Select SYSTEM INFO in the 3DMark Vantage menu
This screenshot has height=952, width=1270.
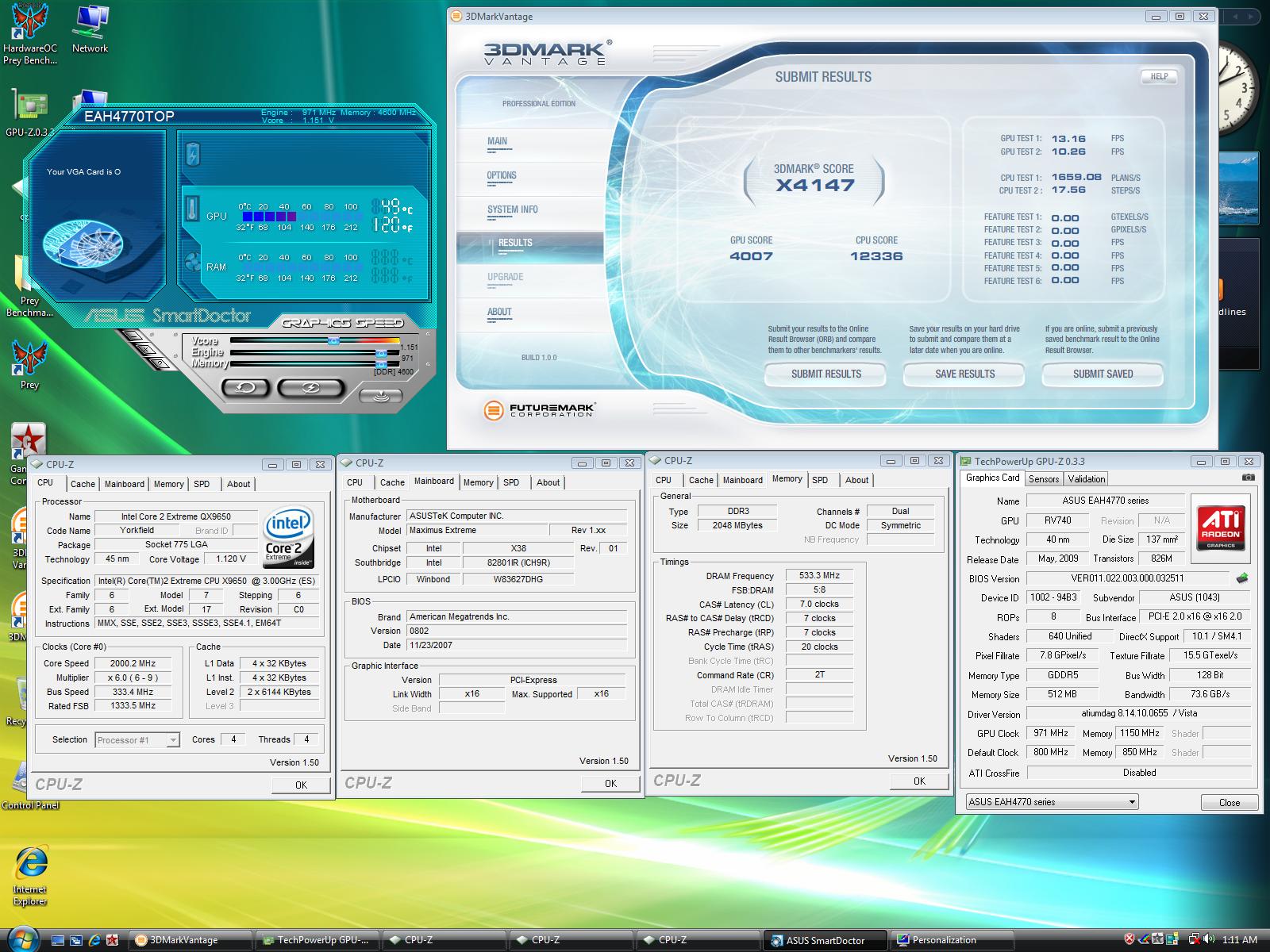click(512, 209)
